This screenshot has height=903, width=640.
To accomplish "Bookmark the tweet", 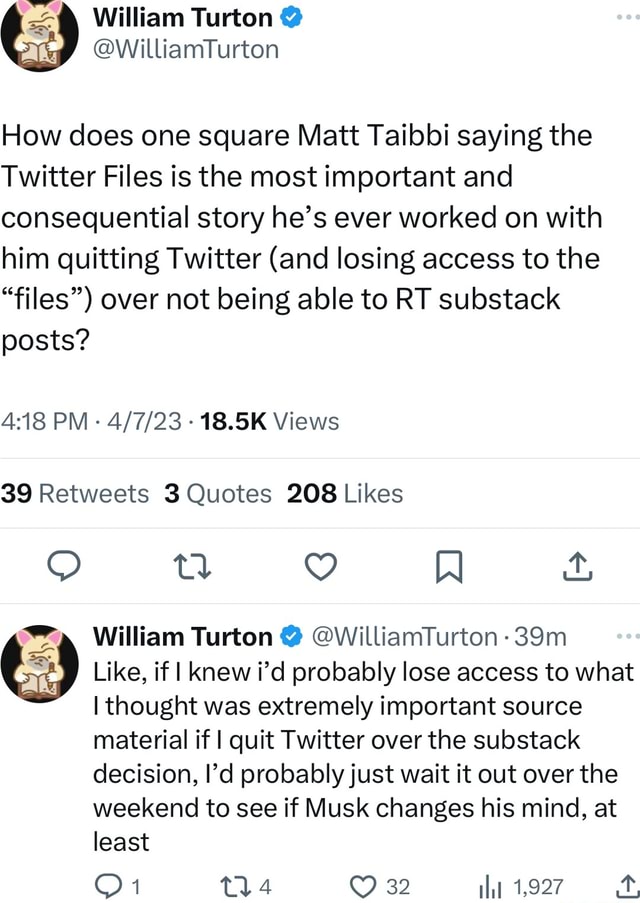I will point(447,566).
